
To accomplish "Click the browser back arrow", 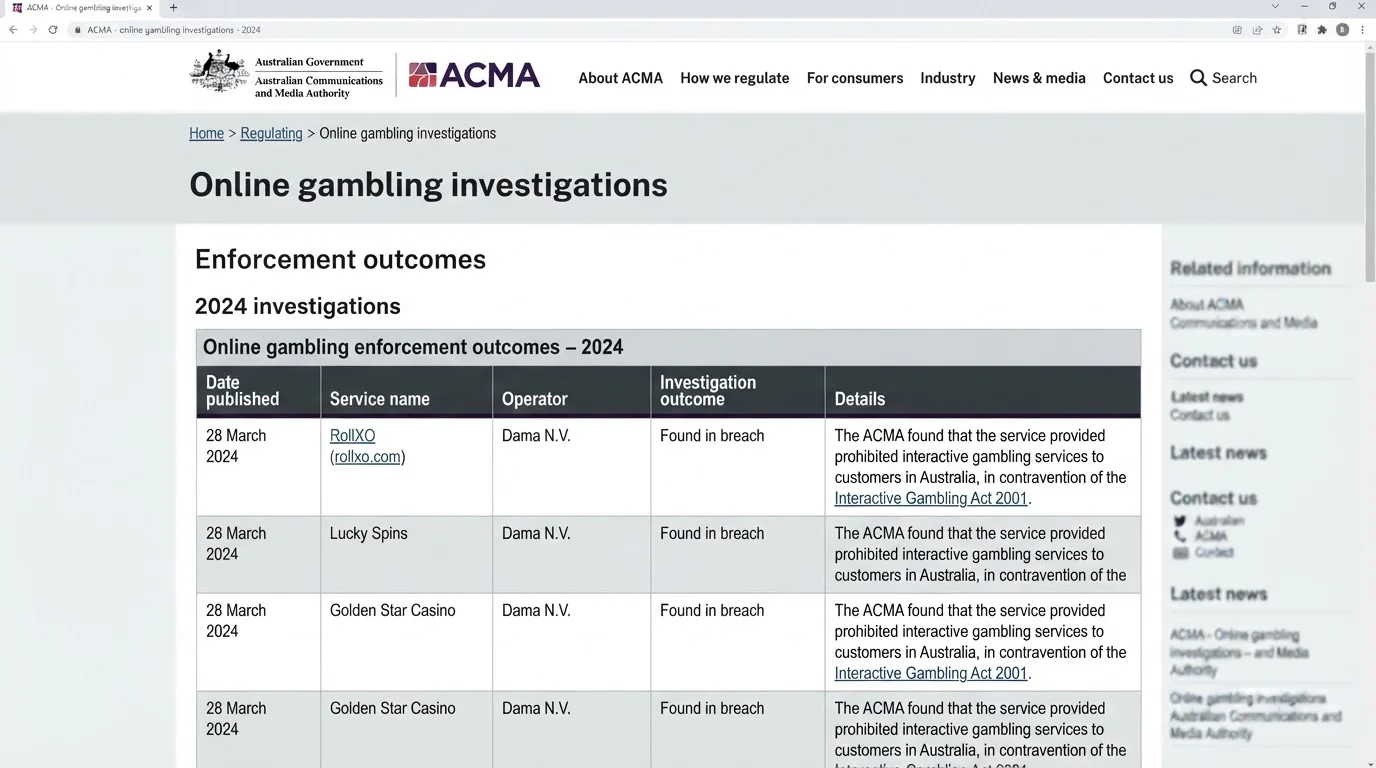I will point(13,30).
